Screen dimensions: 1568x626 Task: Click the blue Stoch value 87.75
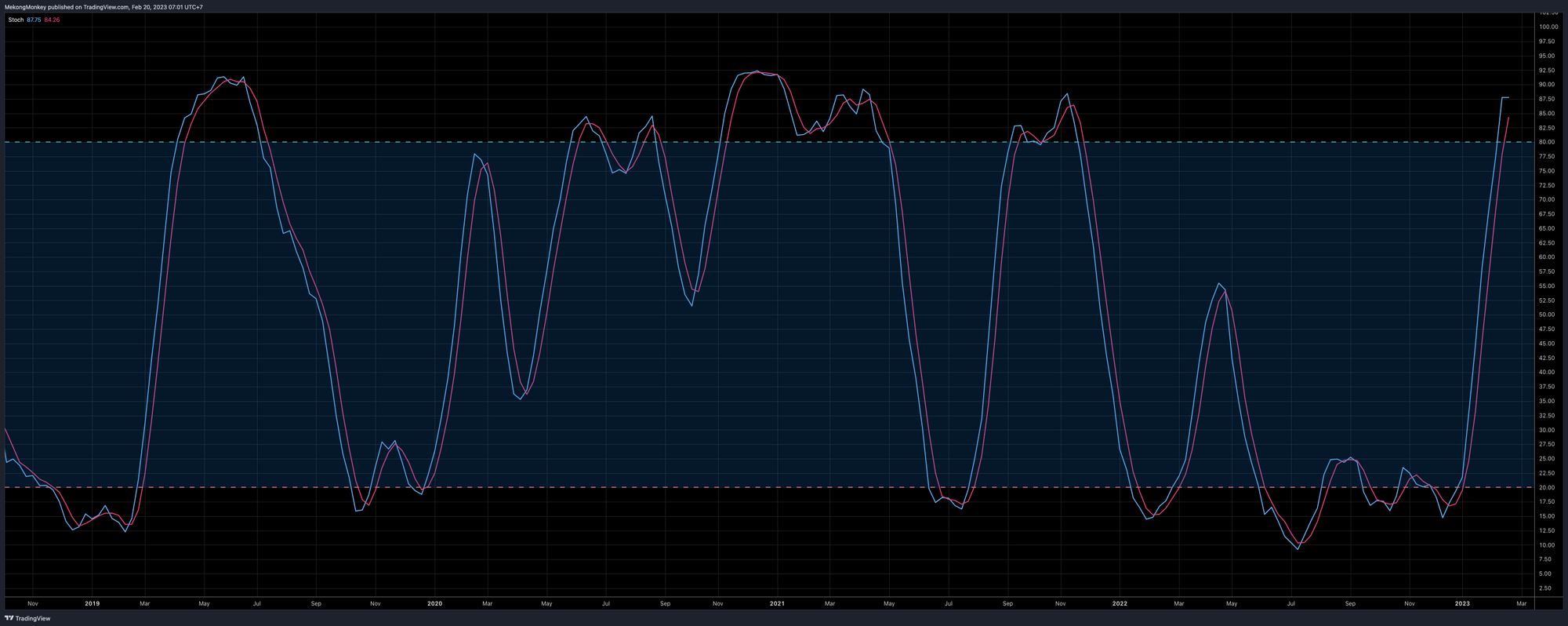(x=34, y=20)
